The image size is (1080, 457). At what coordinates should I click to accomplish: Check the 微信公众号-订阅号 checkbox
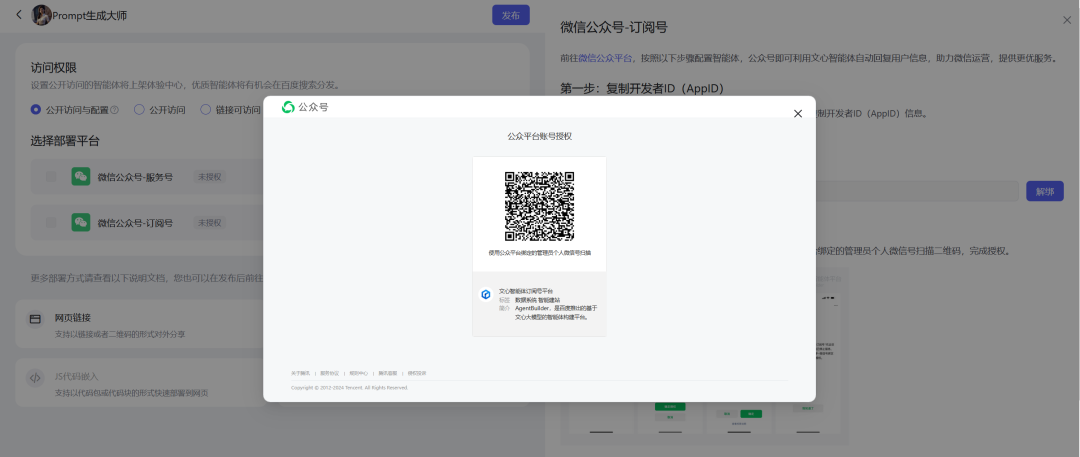tap(51, 222)
